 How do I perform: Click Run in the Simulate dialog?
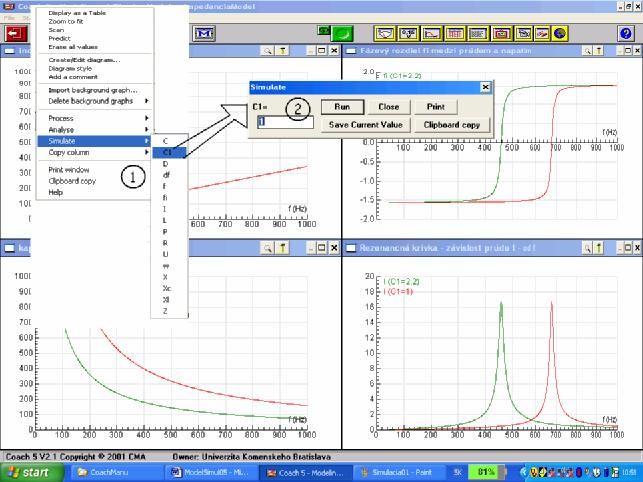click(x=342, y=107)
